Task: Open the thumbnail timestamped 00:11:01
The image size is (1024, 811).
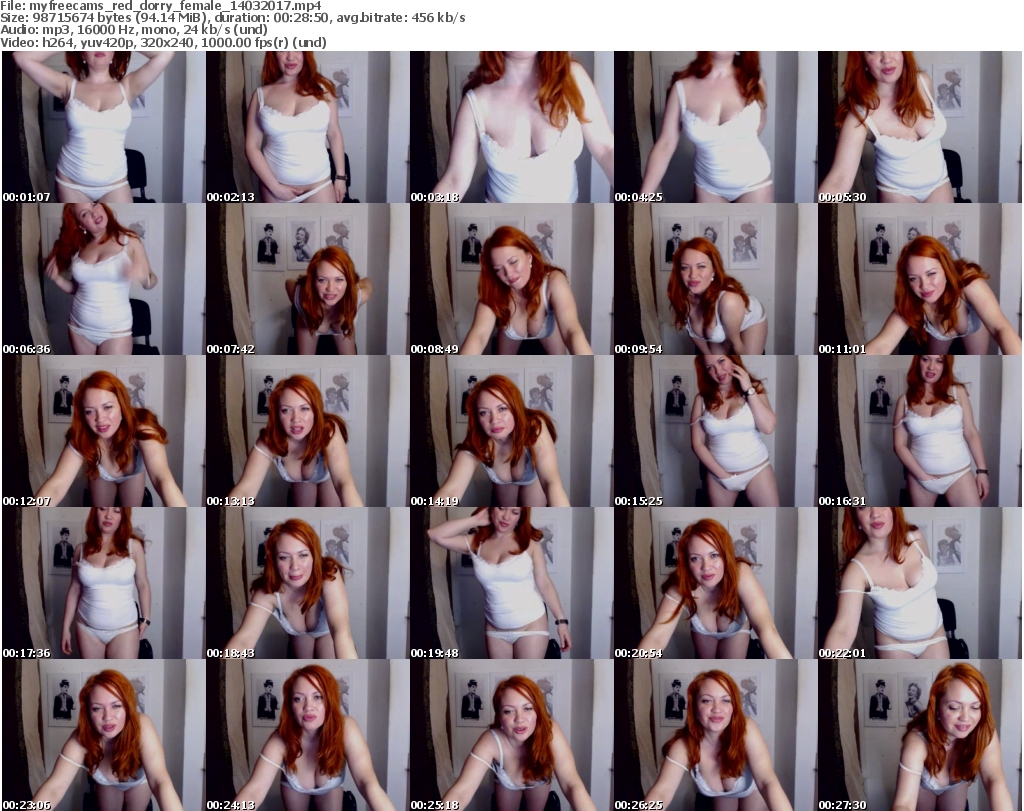Action: click(x=920, y=279)
